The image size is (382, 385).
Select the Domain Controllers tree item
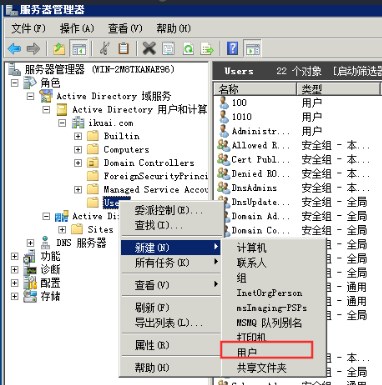[149, 163]
